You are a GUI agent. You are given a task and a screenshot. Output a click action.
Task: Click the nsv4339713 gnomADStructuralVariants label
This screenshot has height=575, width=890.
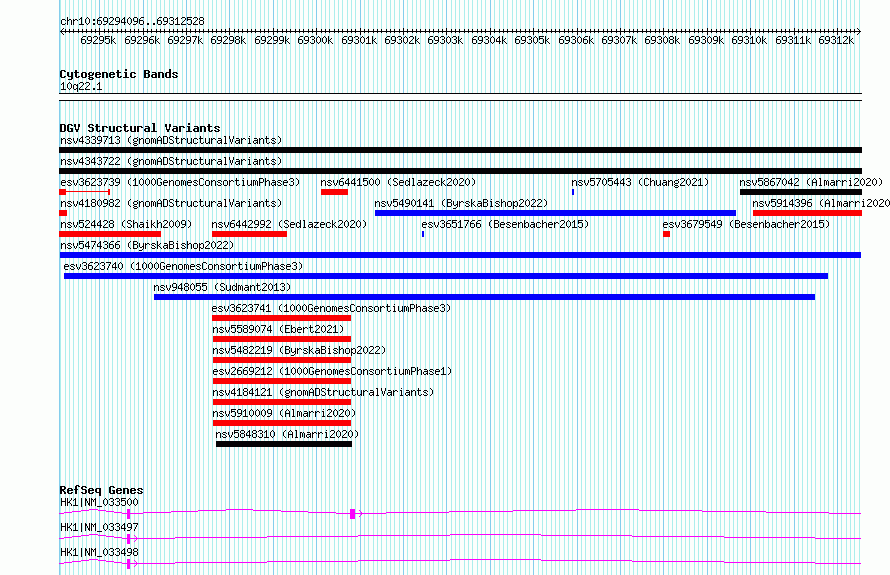click(171, 140)
